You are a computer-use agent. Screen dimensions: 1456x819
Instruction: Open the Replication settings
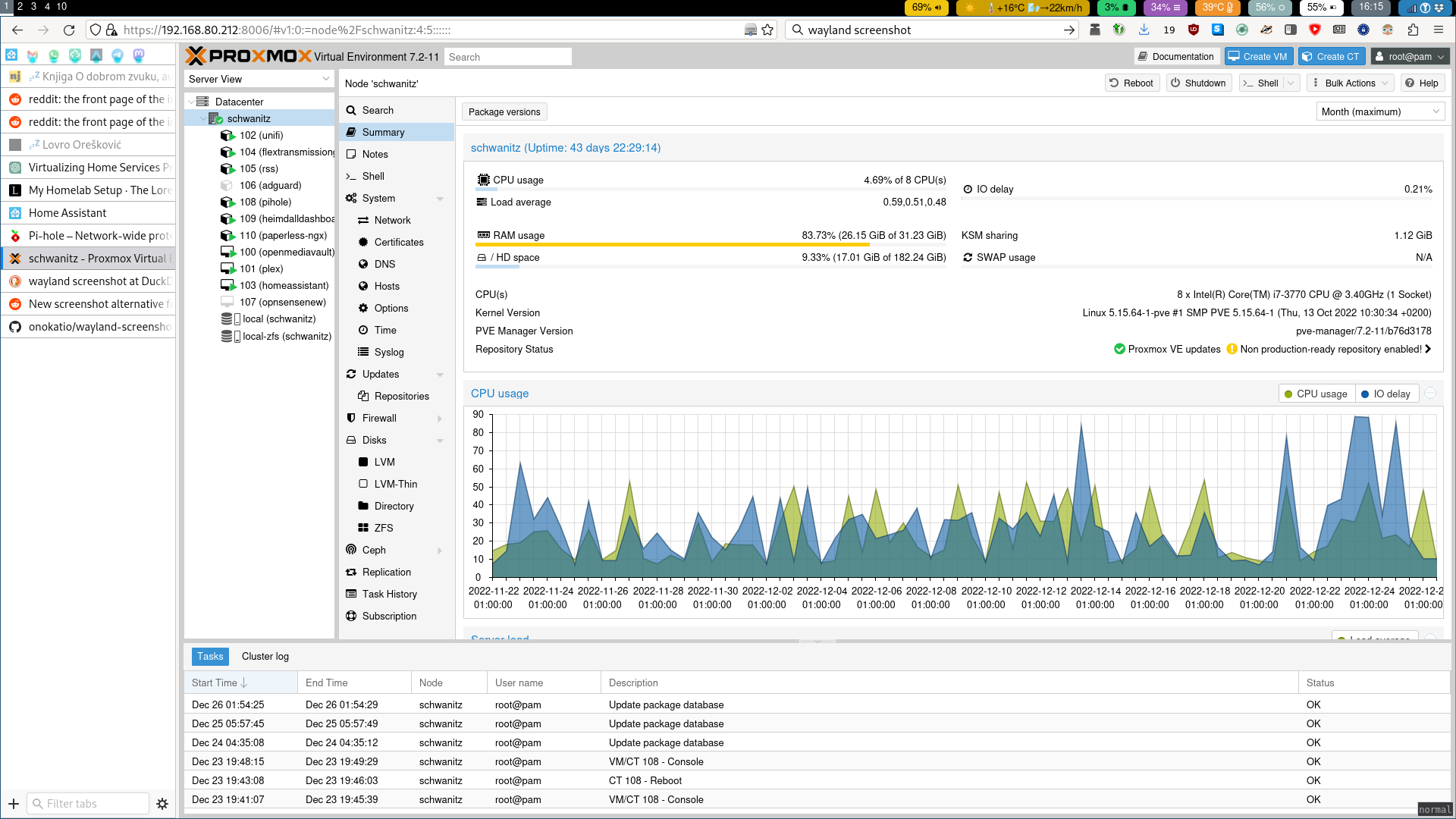click(x=386, y=572)
